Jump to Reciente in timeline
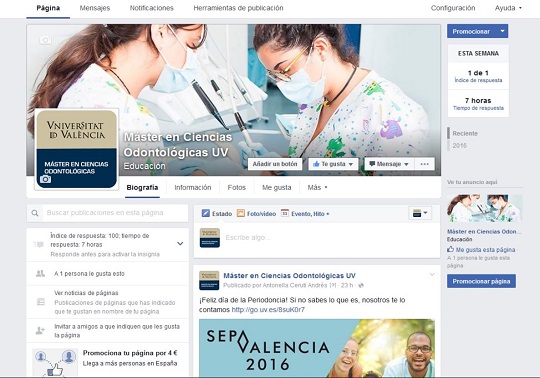This screenshot has width=540, height=378. coord(465,134)
